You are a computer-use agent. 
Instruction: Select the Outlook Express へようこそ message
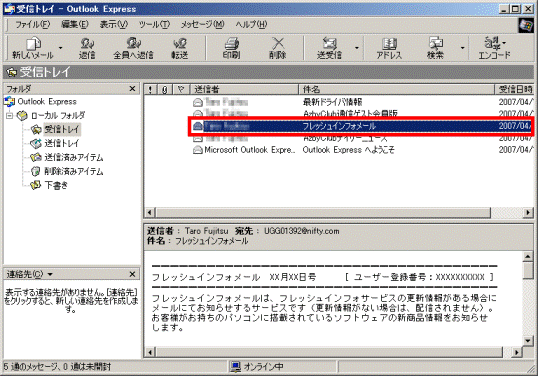(x=349, y=150)
